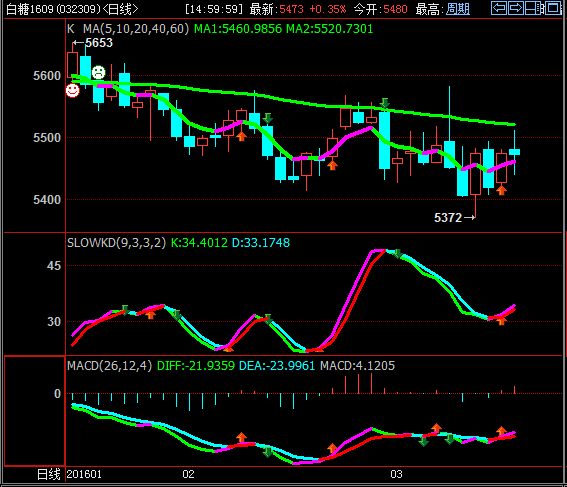Click the red smiley face marker
The image size is (567, 487).
tap(72, 90)
